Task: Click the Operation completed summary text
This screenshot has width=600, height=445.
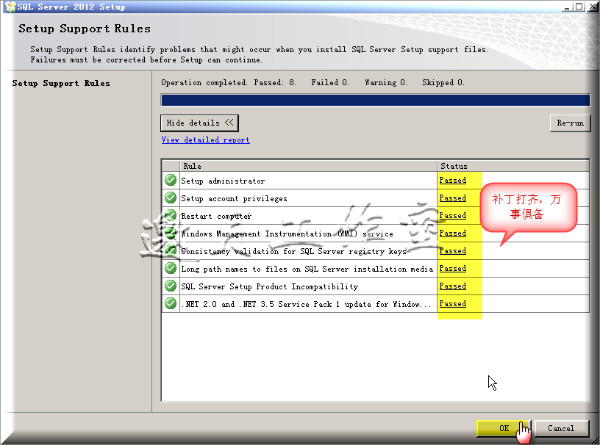Action: [x=313, y=82]
